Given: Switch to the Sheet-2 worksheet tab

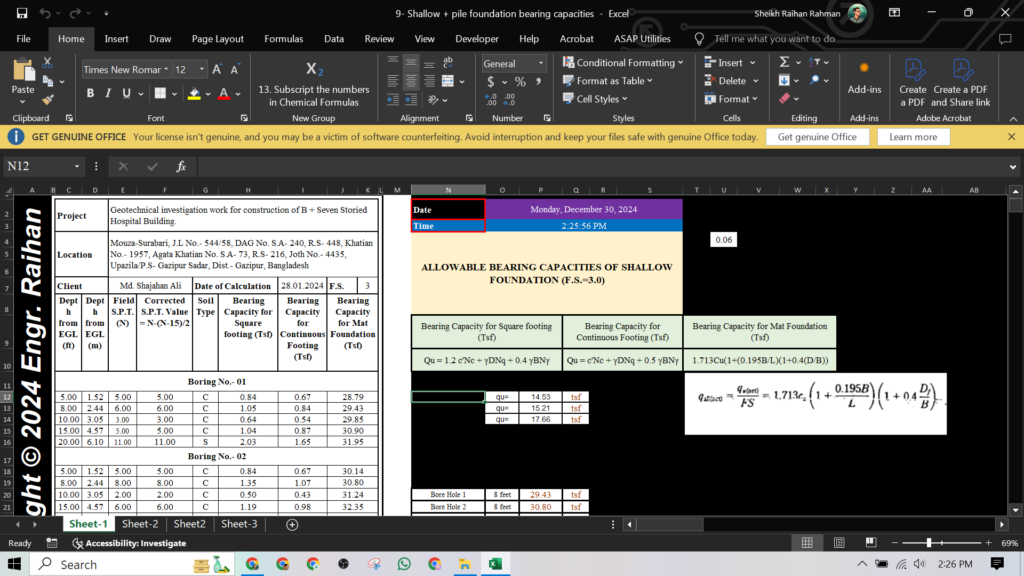Looking at the screenshot, I should click(140, 523).
